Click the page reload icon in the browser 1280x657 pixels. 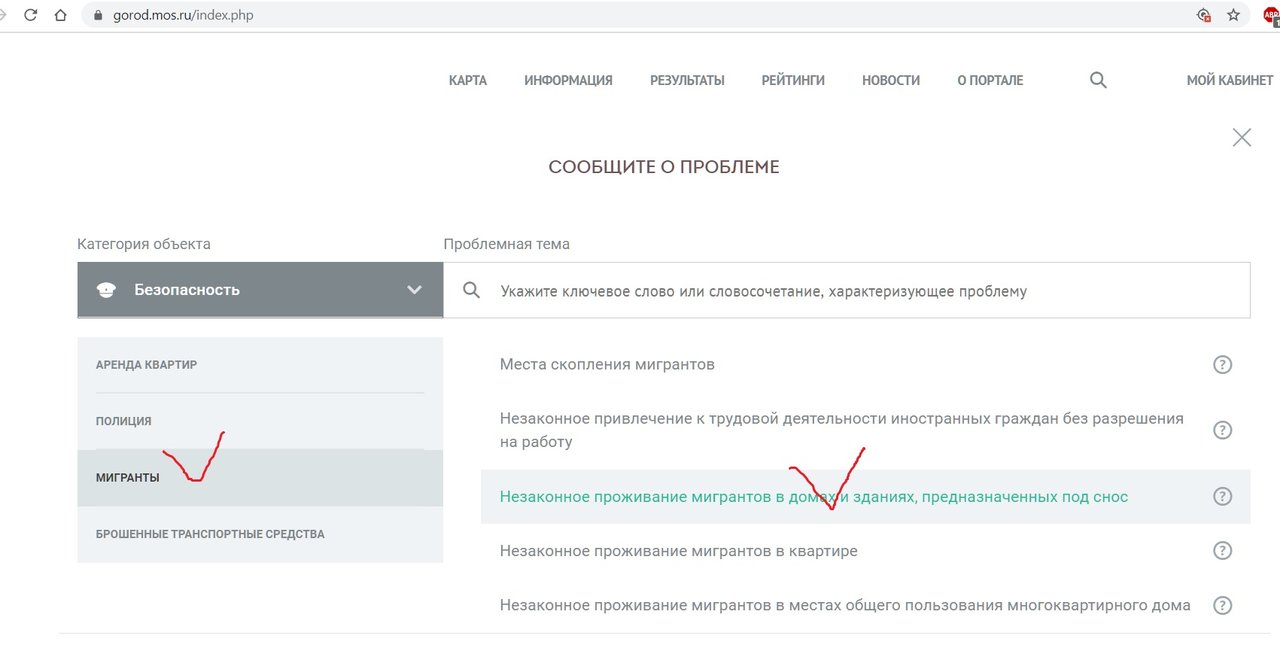click(30, 15)
